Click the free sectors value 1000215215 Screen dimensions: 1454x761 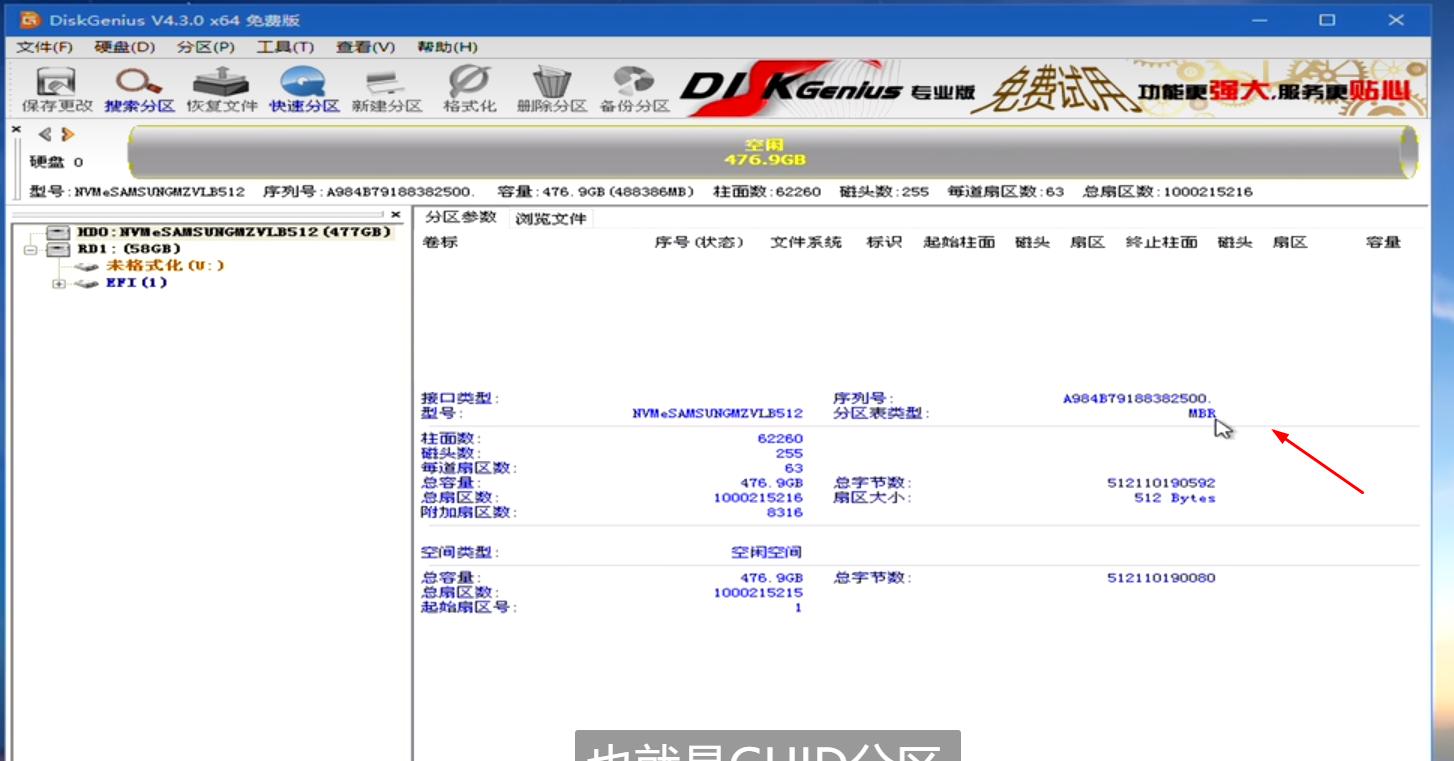[758, 593]
